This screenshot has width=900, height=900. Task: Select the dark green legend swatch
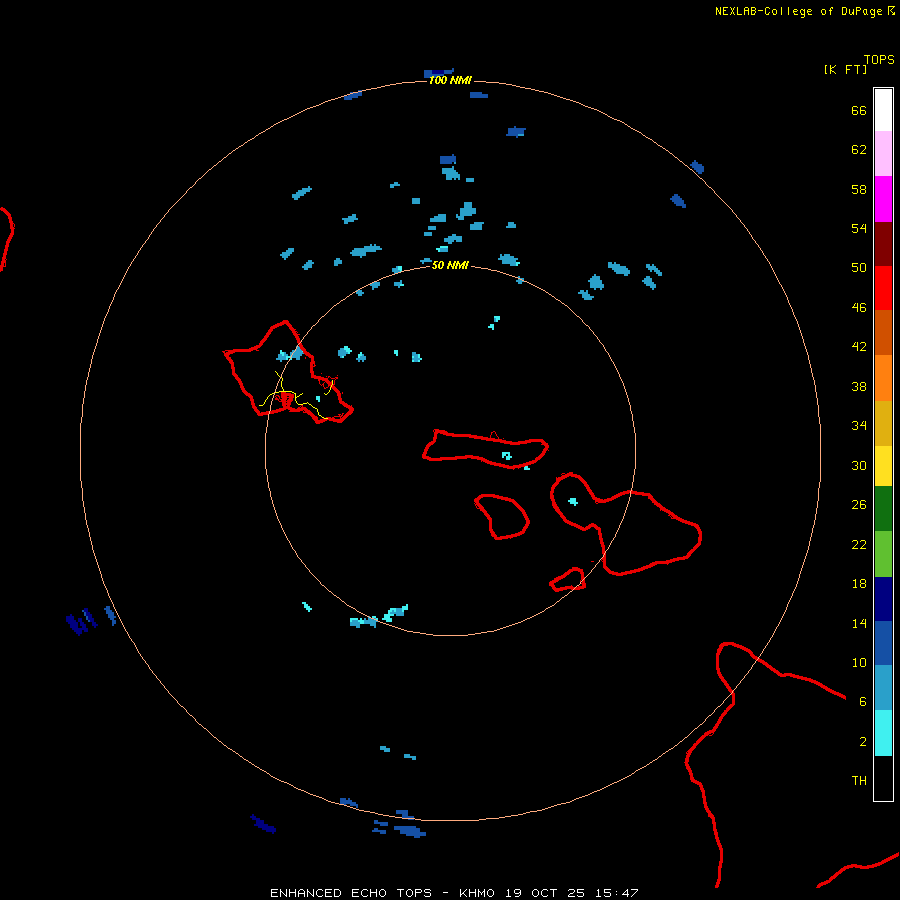point(883,509)
